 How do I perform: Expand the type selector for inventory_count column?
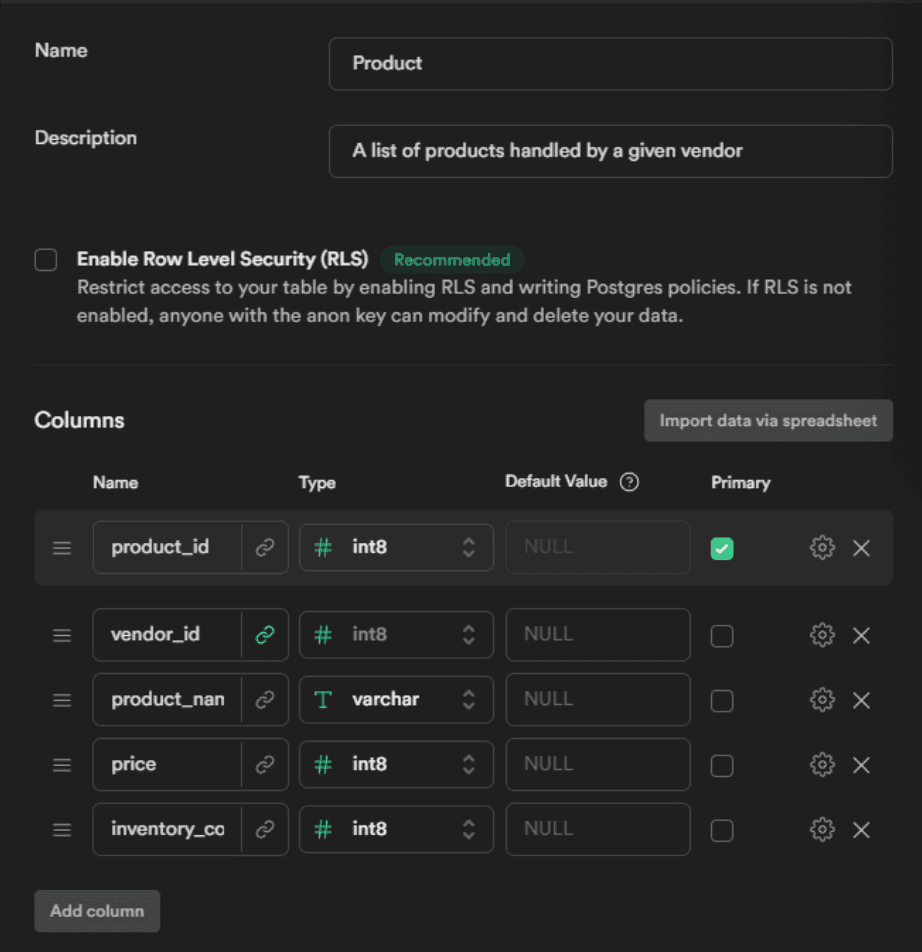click(396, 830)
